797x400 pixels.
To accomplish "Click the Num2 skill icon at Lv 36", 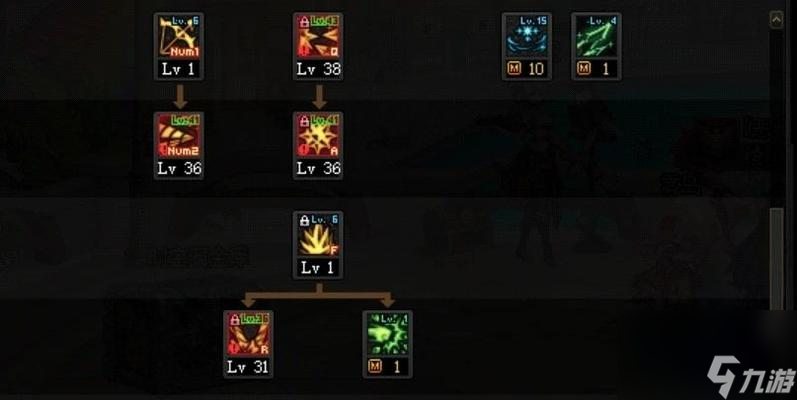I will point(179,136).
